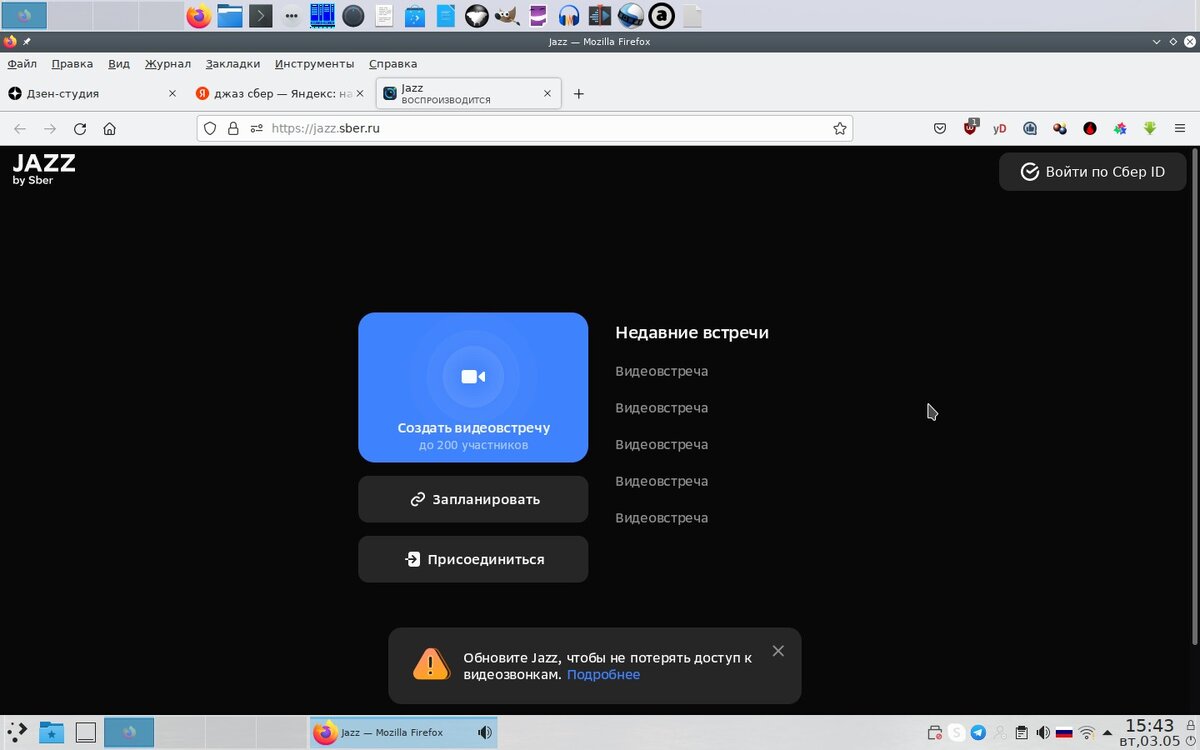Go back to the previous page
The image size is (1200, 750).
tap(20, 128)
